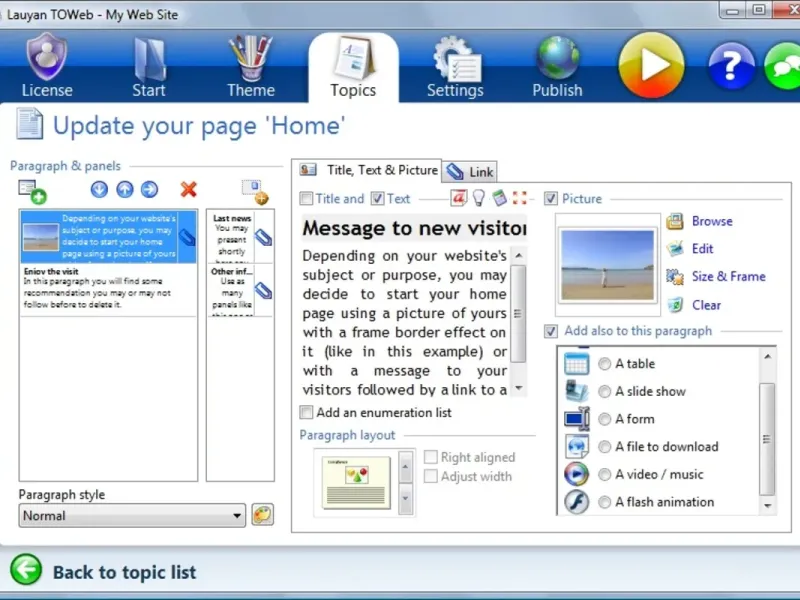
Task: Select A file to download radio button
Action: (x=605, y=447)
